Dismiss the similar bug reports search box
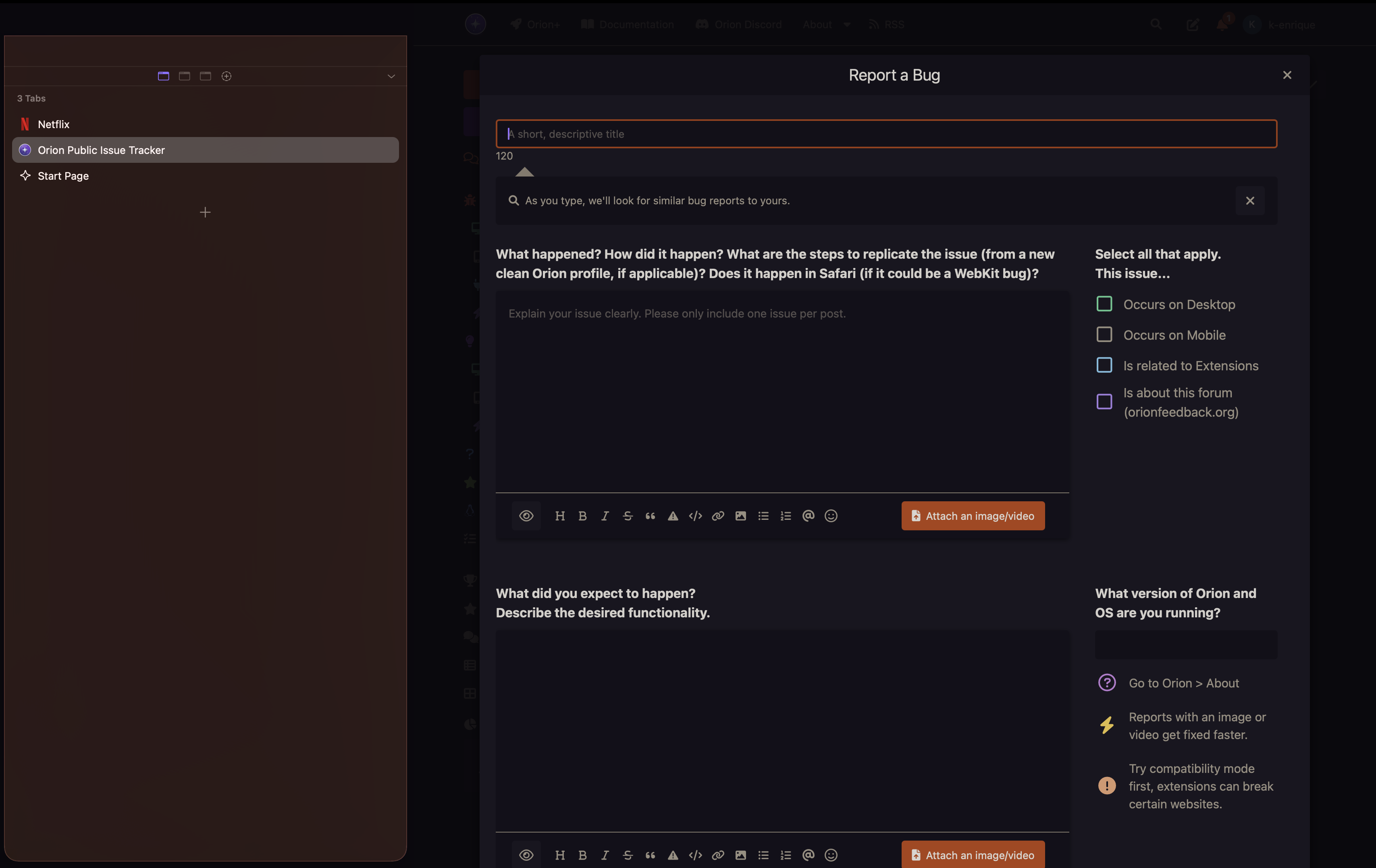Image resolution: width=1376 pixels, height=868 pixels. (1250, 201)
